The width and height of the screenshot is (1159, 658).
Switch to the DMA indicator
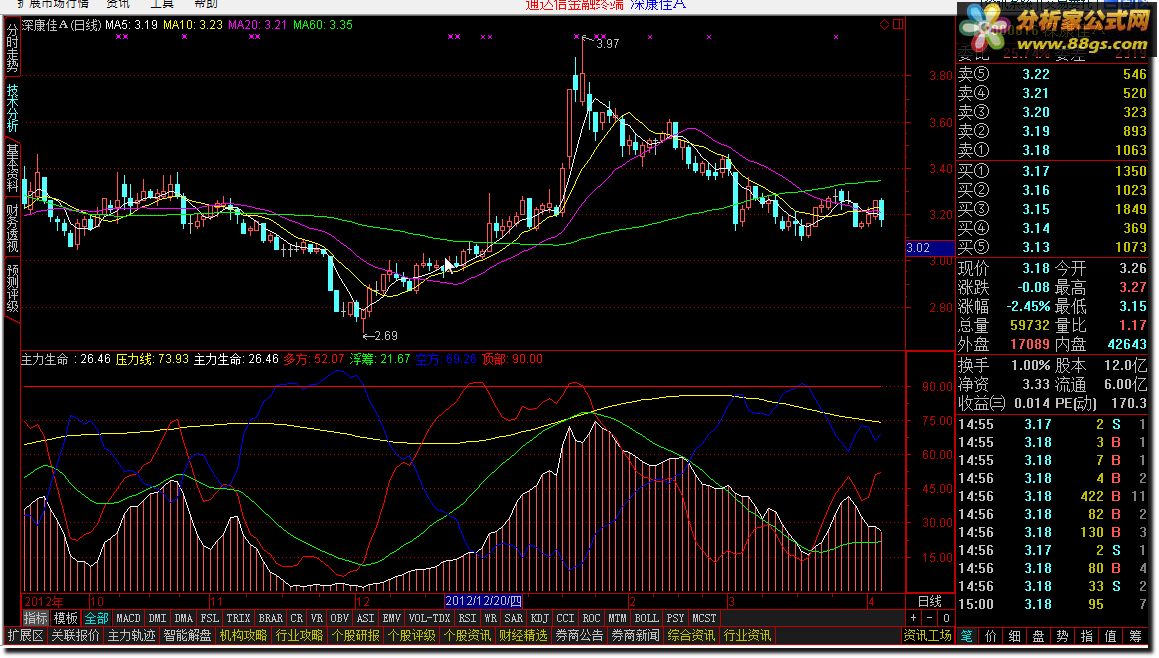(x=183, y=618)
